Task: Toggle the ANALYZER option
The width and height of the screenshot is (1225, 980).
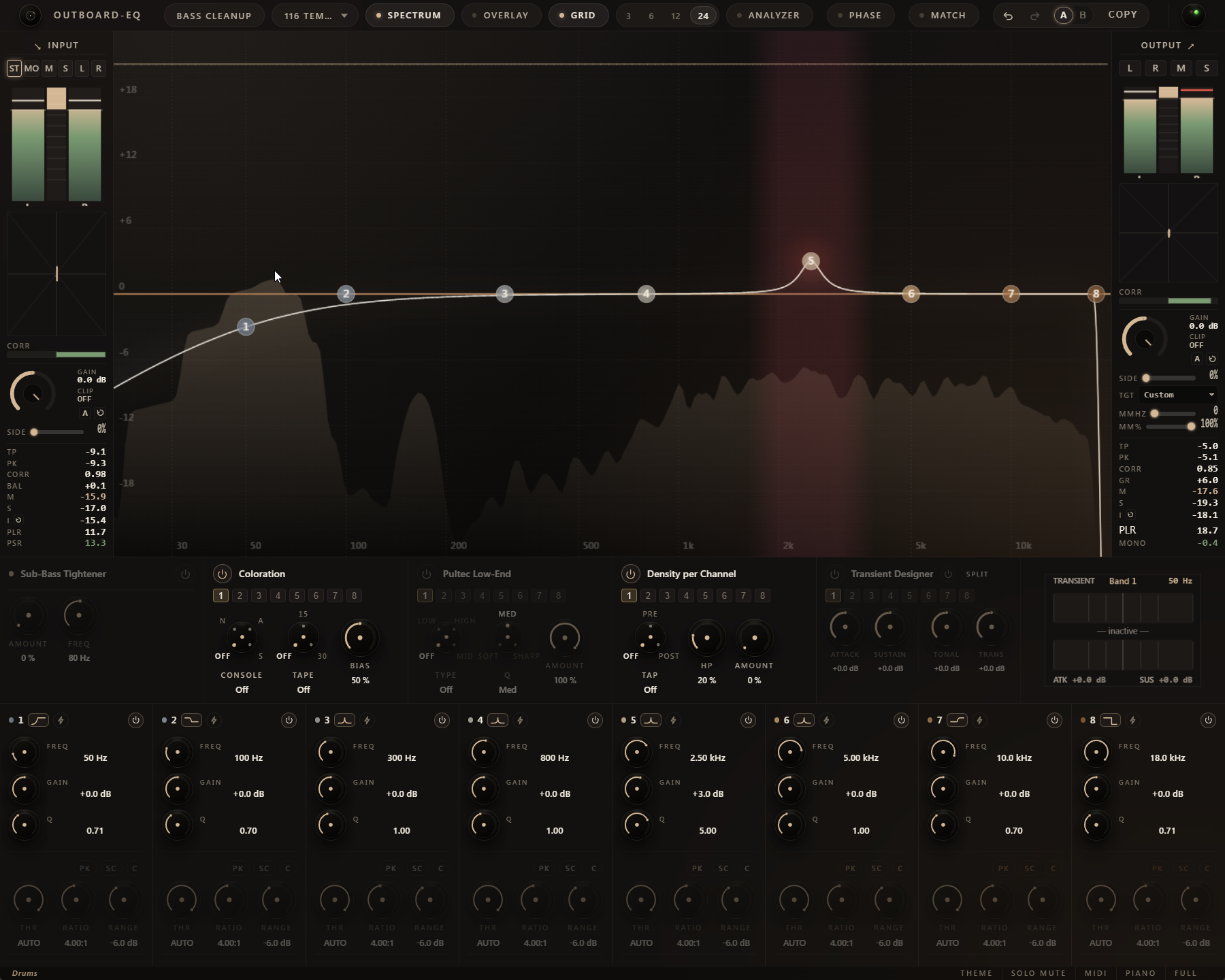Action: coord(769,15)
